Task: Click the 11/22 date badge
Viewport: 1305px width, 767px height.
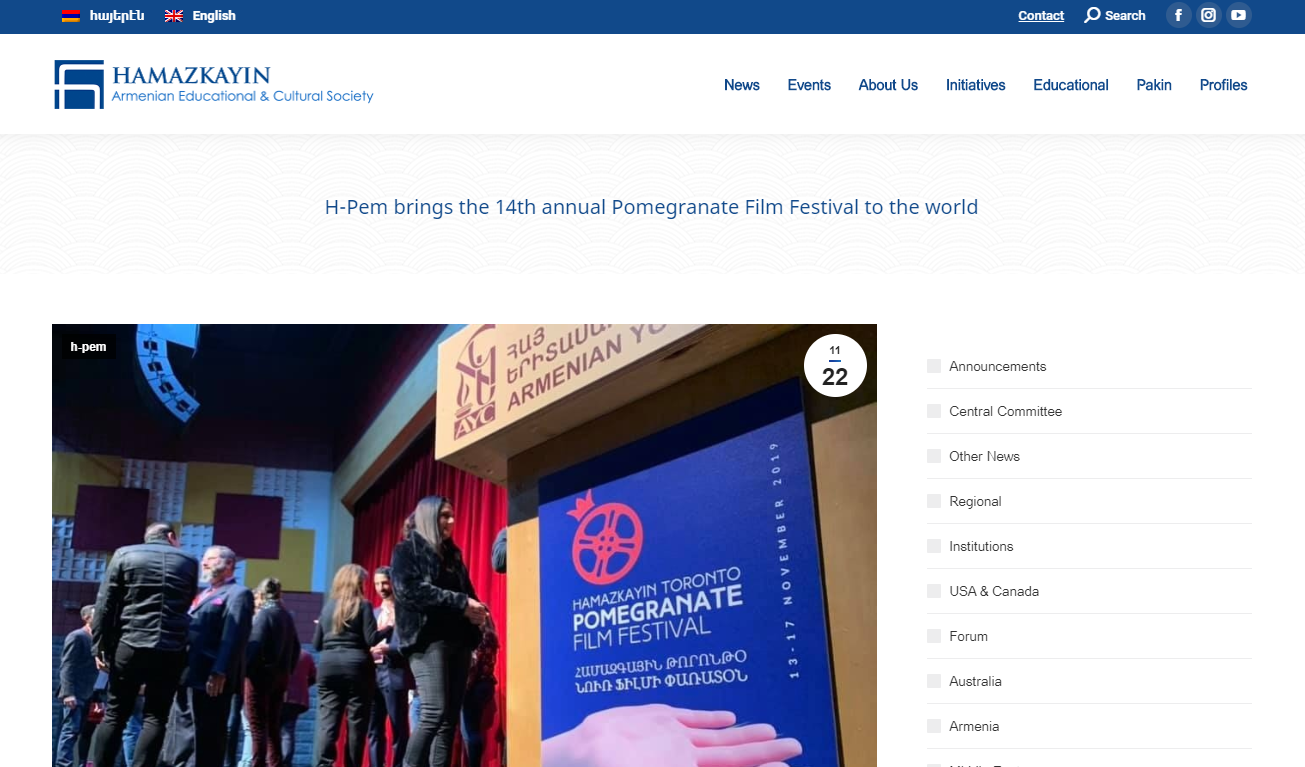Action: pos(835,366)
